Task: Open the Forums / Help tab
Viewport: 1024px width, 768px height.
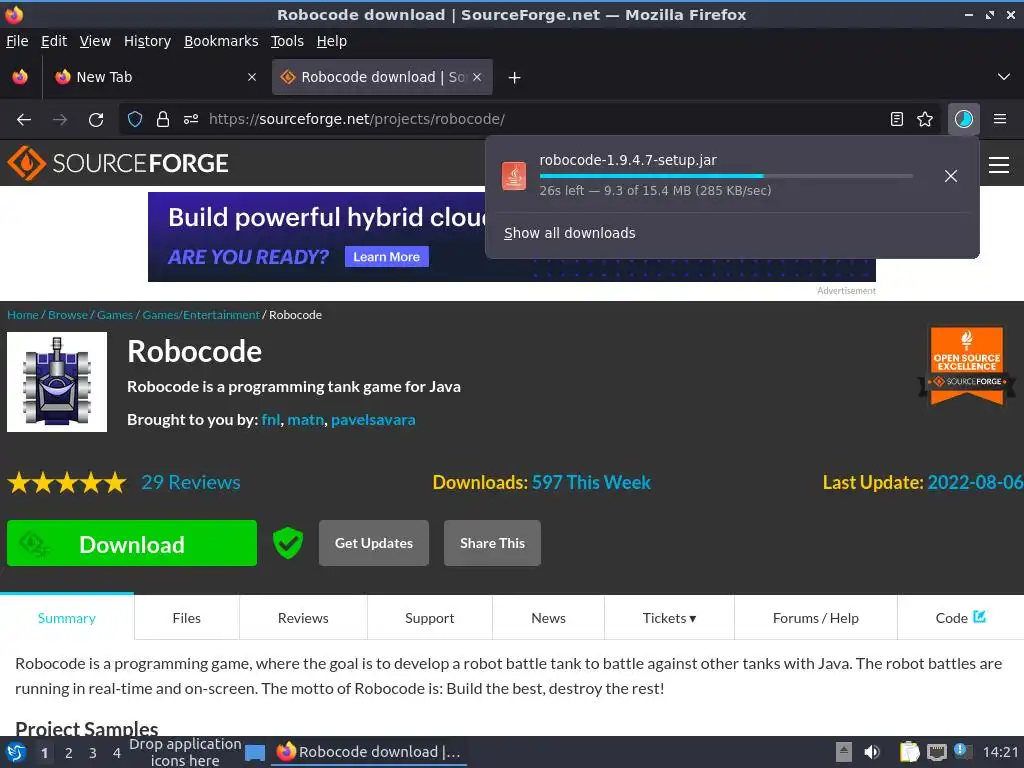Action: click(816, 618)
